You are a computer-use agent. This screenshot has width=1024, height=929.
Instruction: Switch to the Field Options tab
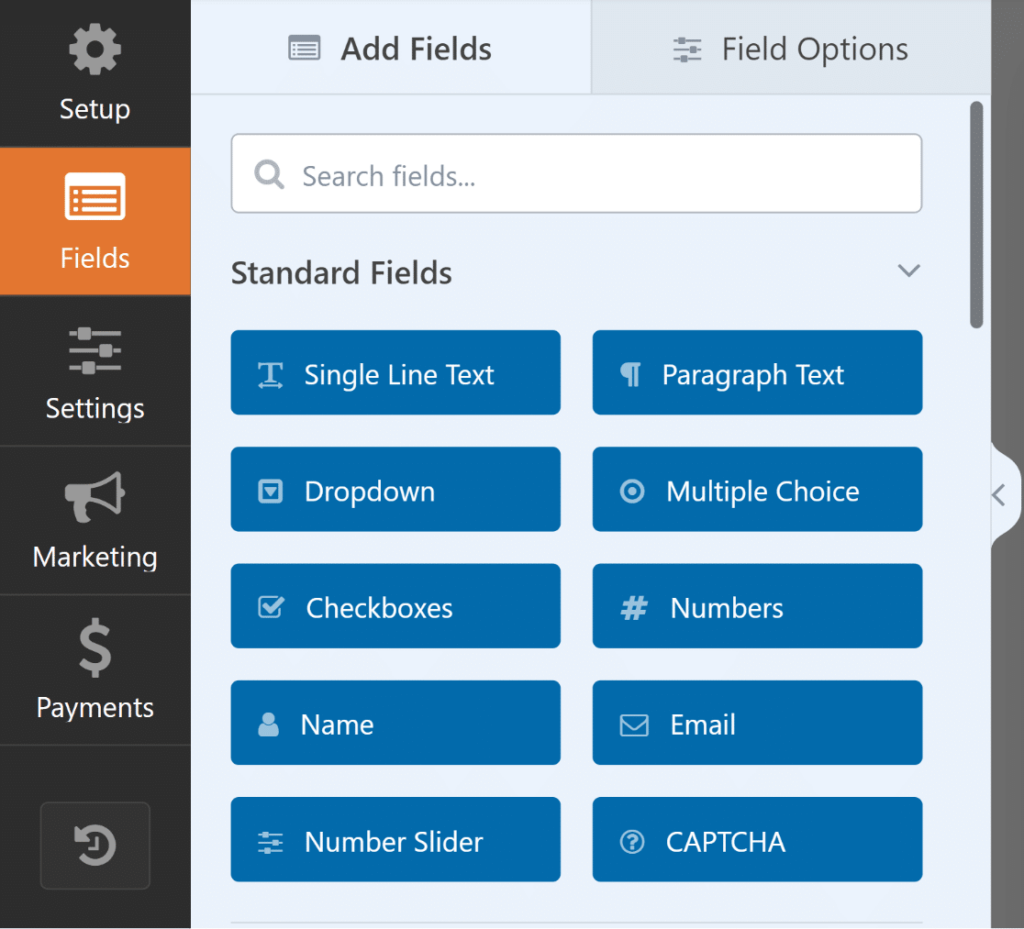tap(790, 47)
